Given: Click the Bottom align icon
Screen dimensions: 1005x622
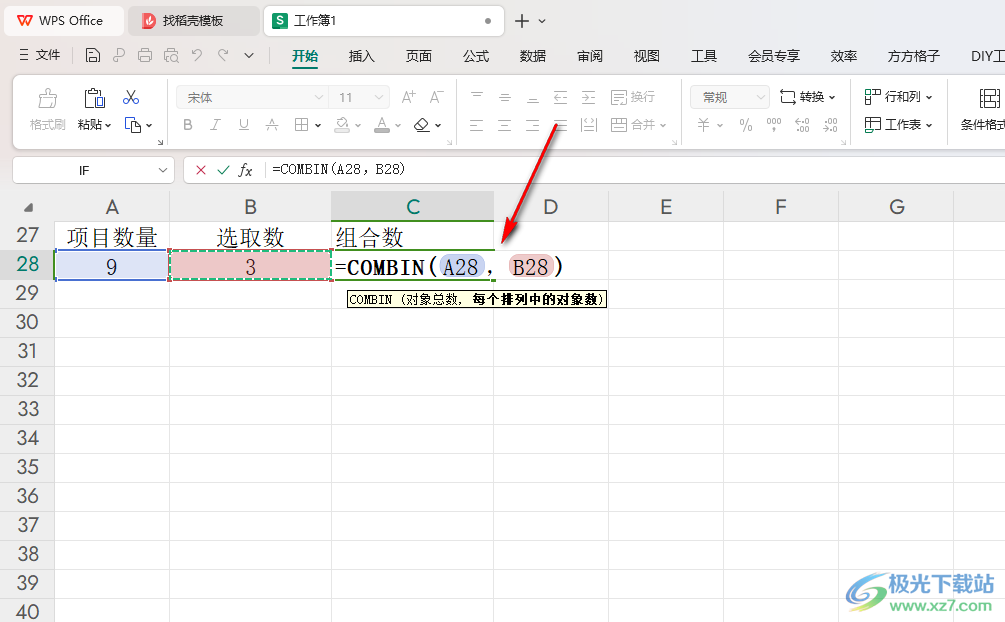Looking at the screenshot, I should (x=533, y=97).
